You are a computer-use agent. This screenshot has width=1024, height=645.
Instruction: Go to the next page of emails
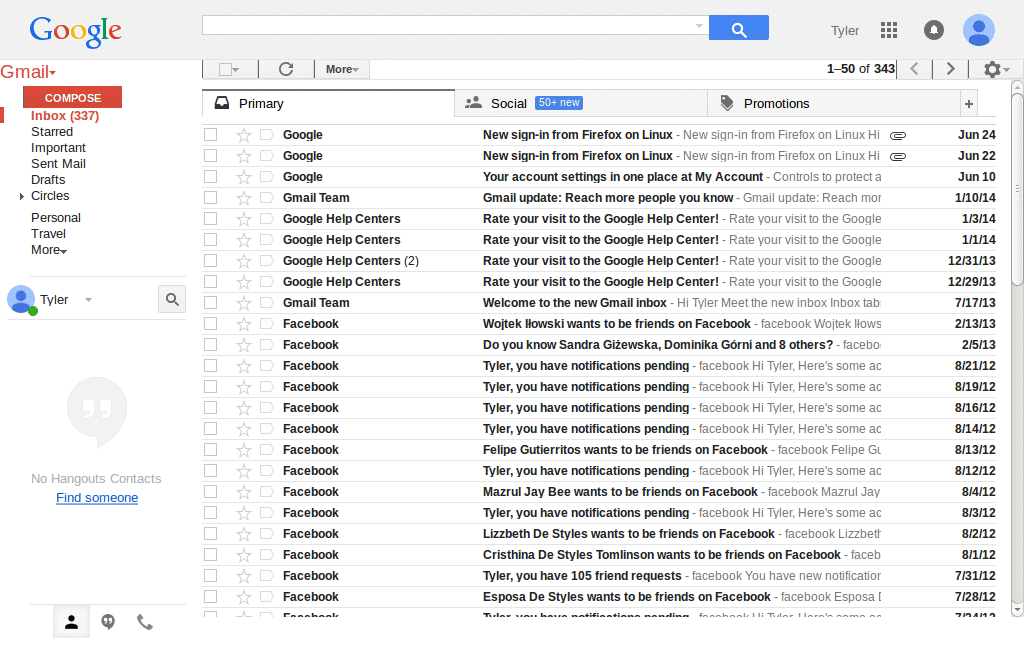tap(950, 69)
